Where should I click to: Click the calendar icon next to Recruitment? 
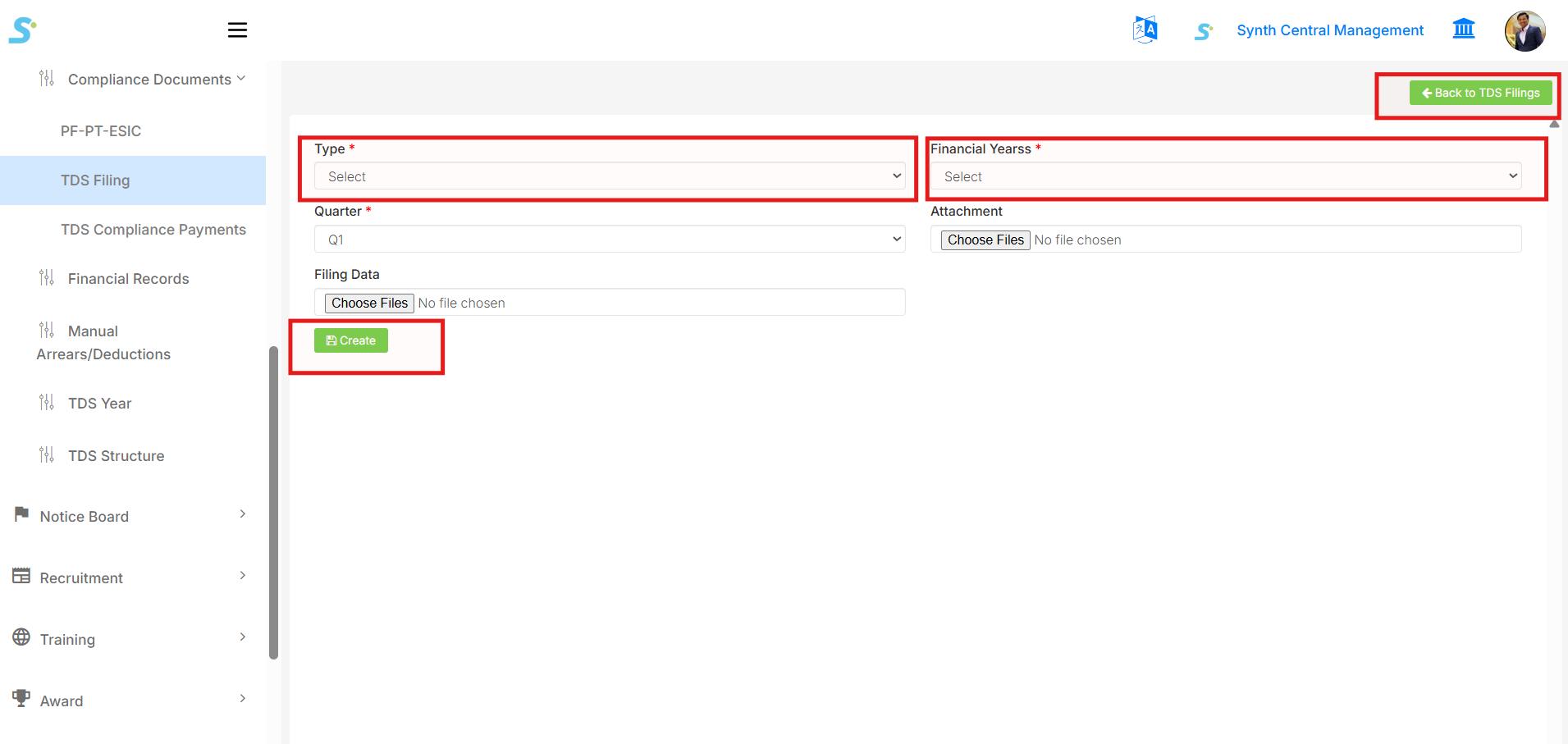pos(21,575)
